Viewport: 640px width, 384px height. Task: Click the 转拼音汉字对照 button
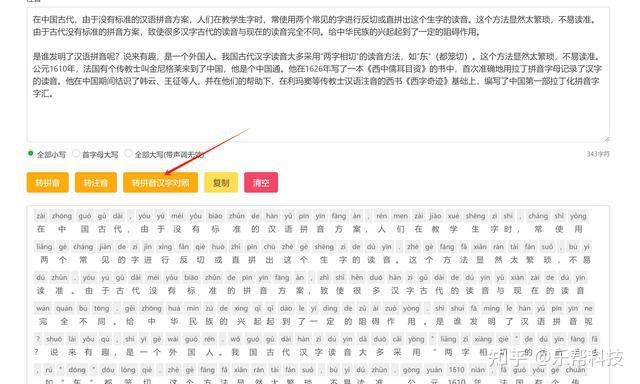click(160, 182)
